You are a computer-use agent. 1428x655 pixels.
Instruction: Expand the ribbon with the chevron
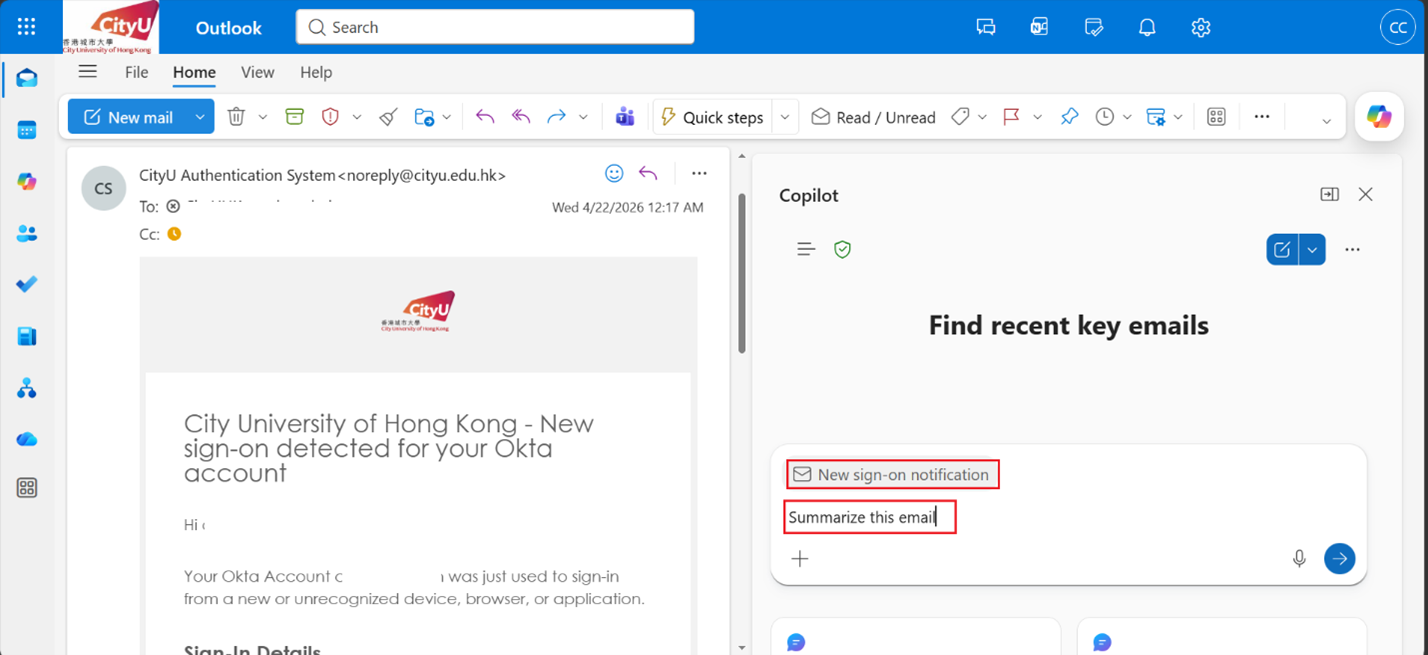tap(1326, 121)
